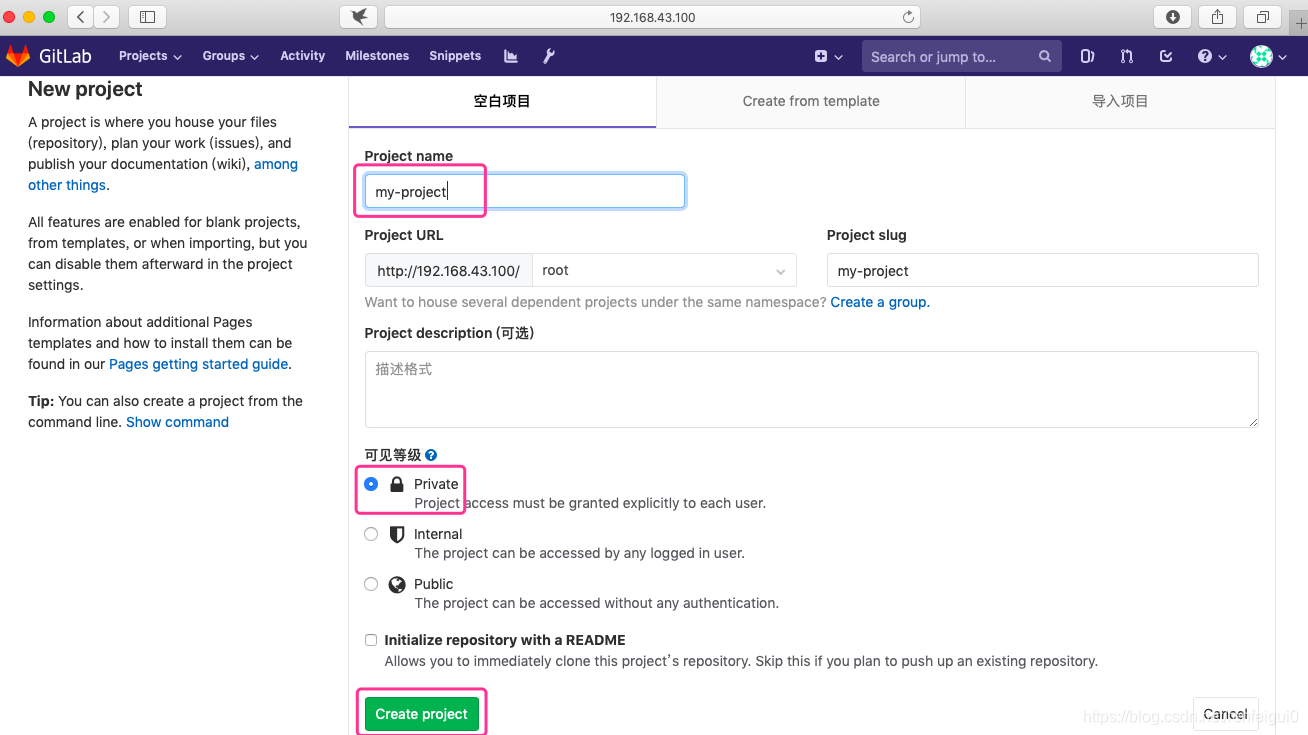This screenshot has height=735, width=1308.
Task: Open a new Safari tab
Action: (x=1300, y=22)
